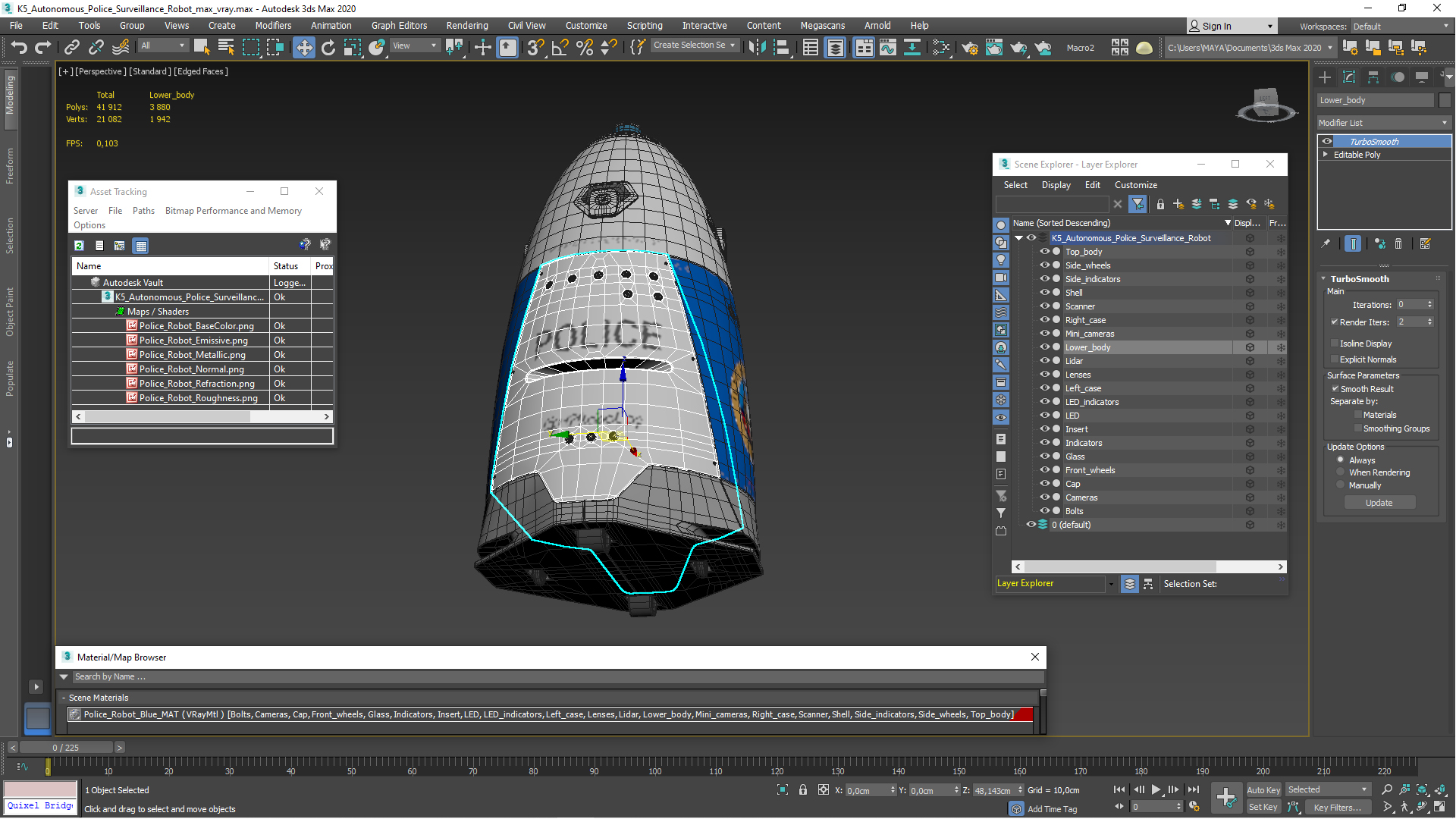Viewport: 1456px width, 819px height.
Task: Activate the Select and Rotate tool
Action: tap(328, 48)
